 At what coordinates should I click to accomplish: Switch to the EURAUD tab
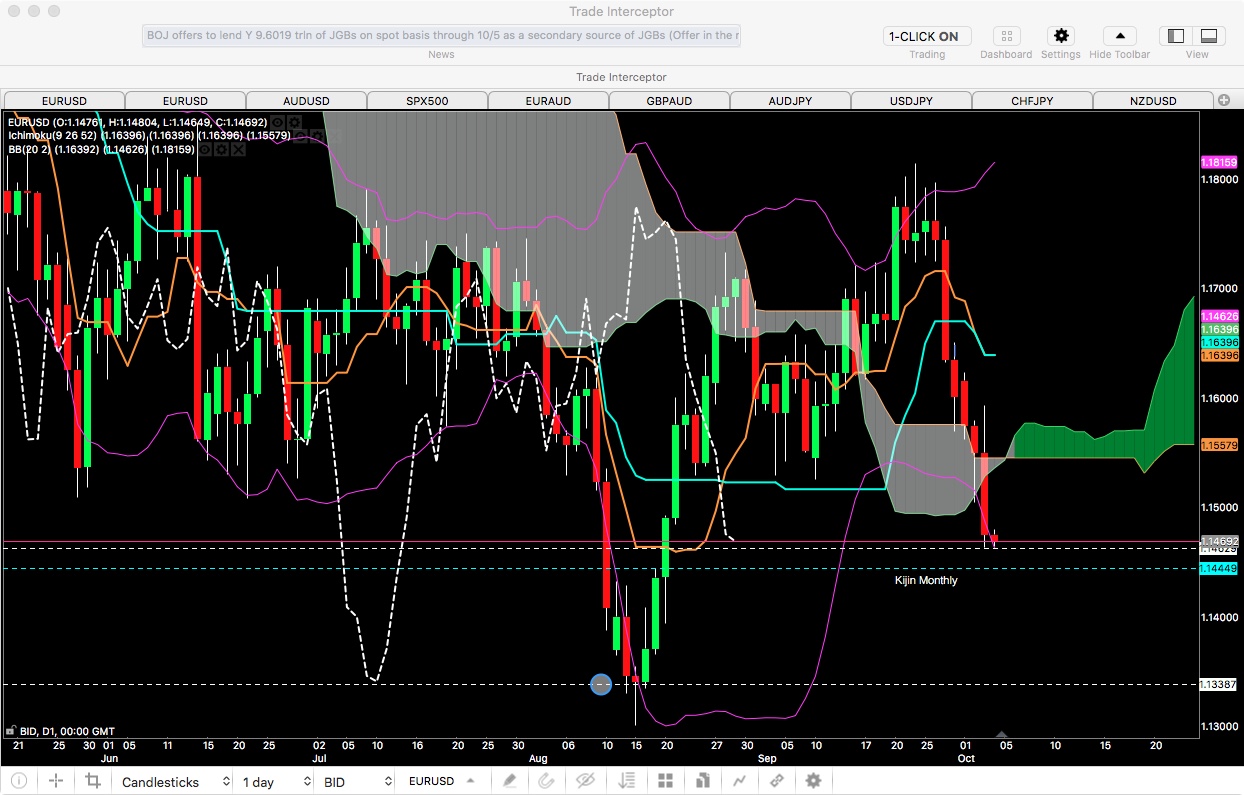548,101
